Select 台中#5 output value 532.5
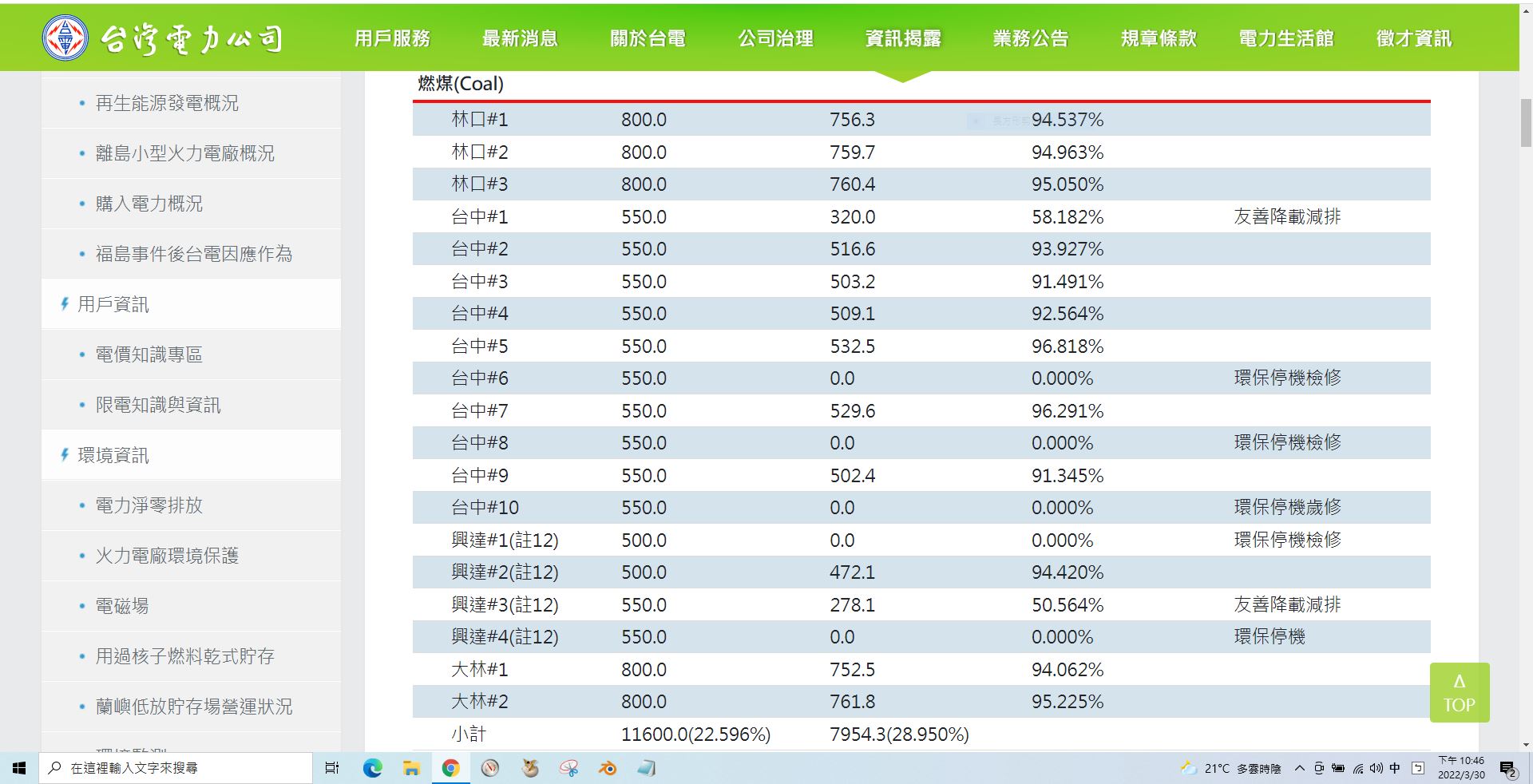Viewport: 1533px width, 784px height. tap(852, 346)
